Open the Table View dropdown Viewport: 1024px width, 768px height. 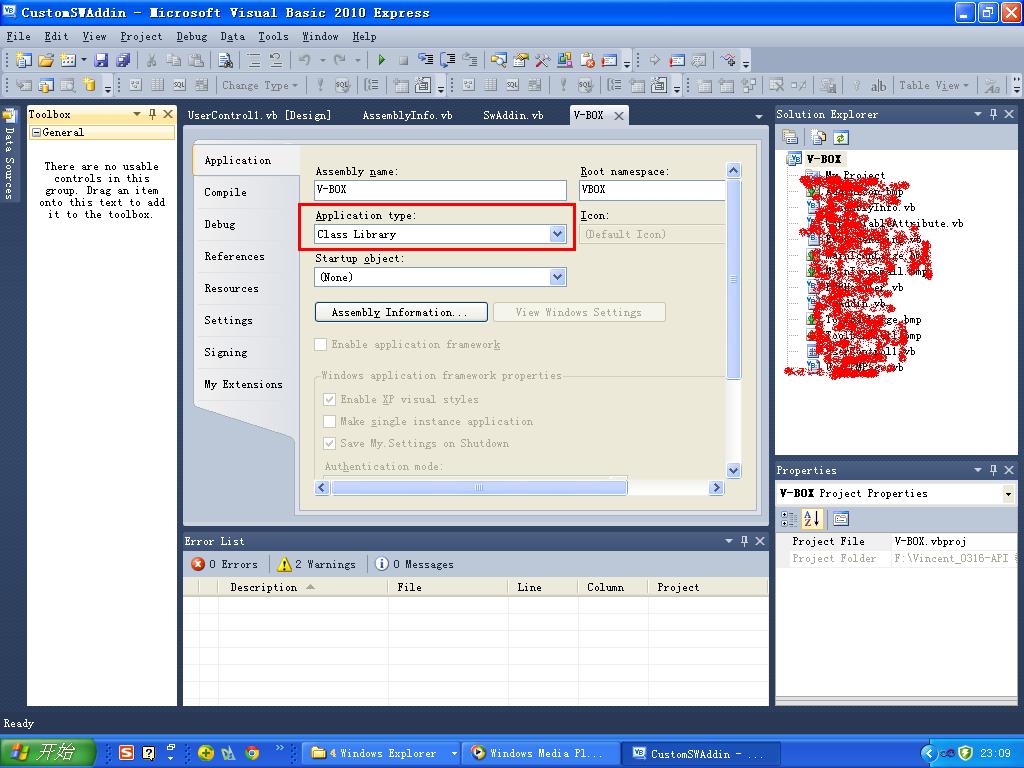[x=934, y=86]
